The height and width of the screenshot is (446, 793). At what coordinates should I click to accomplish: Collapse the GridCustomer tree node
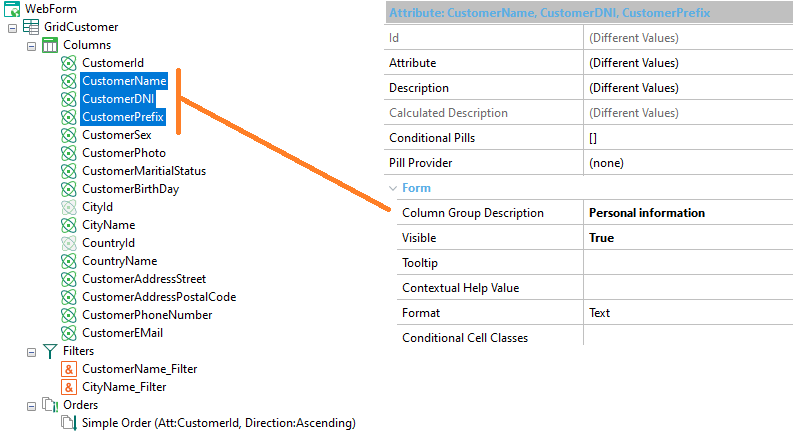click(13, 28)
